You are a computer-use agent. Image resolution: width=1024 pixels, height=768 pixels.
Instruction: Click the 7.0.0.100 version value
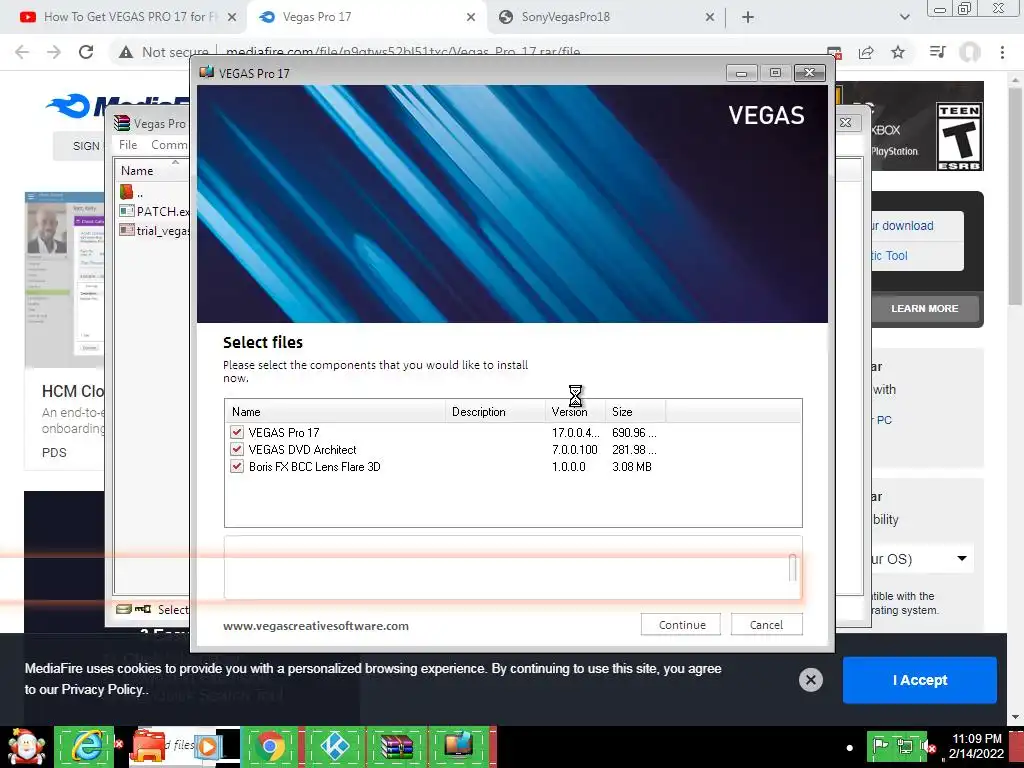pos(575,449)
